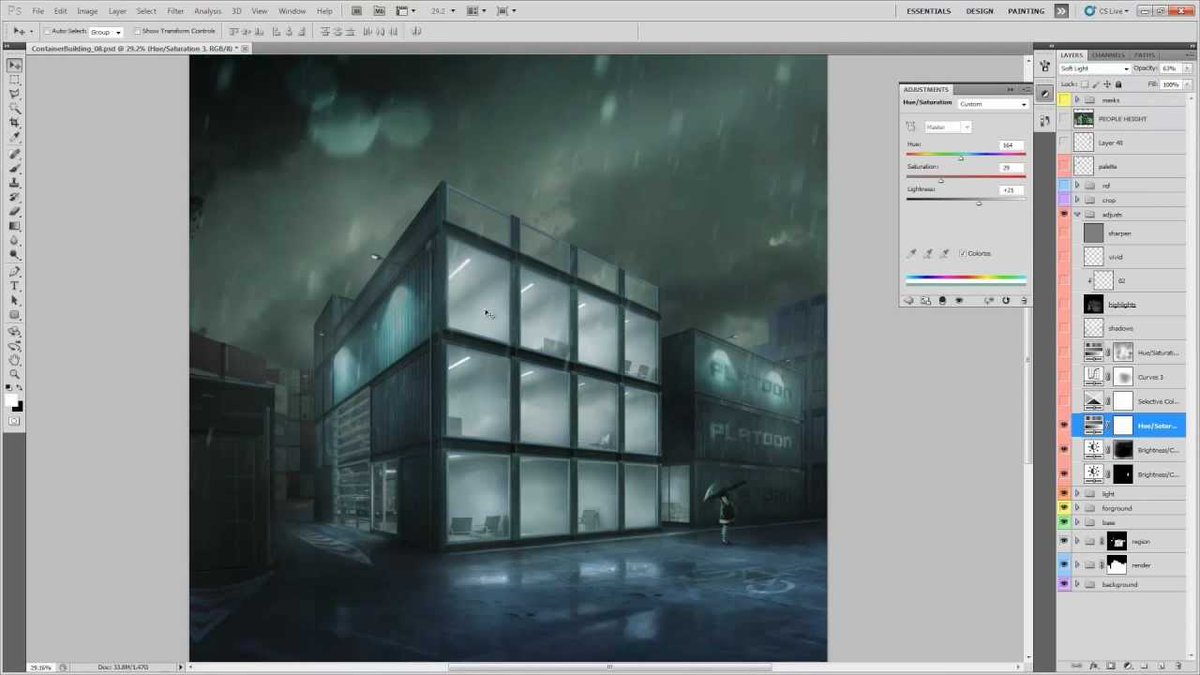Screen dimensions: 1200x675
Task: Select the Pen tool
Action: [x=15, y=272]
